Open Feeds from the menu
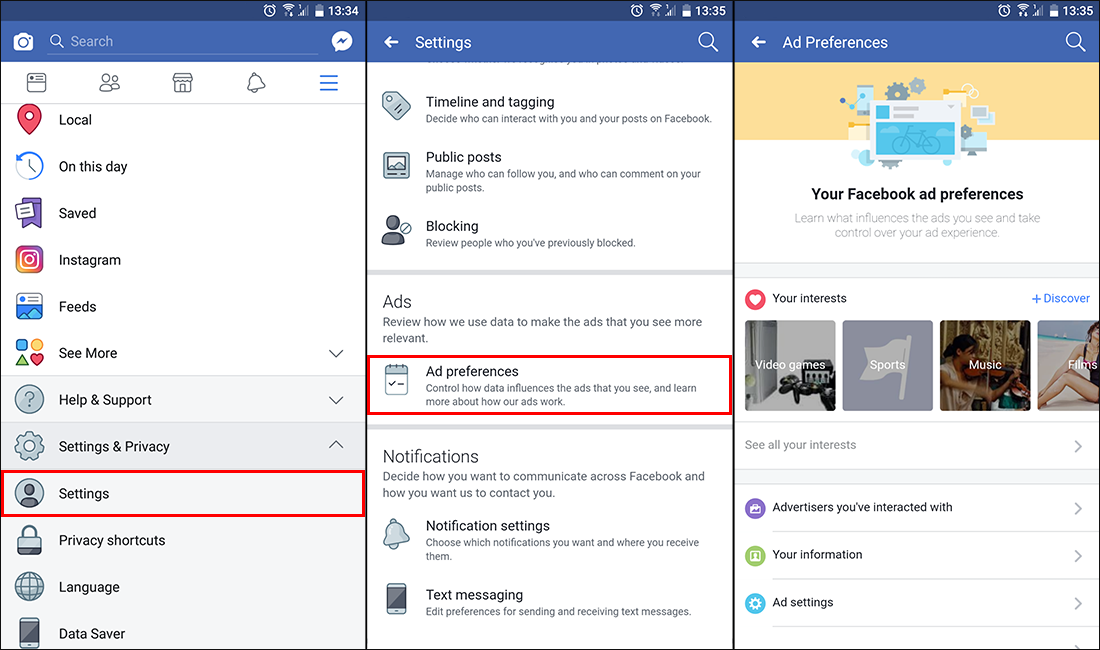The width and height of the screenshot is (1100, 650). (183, 306)
